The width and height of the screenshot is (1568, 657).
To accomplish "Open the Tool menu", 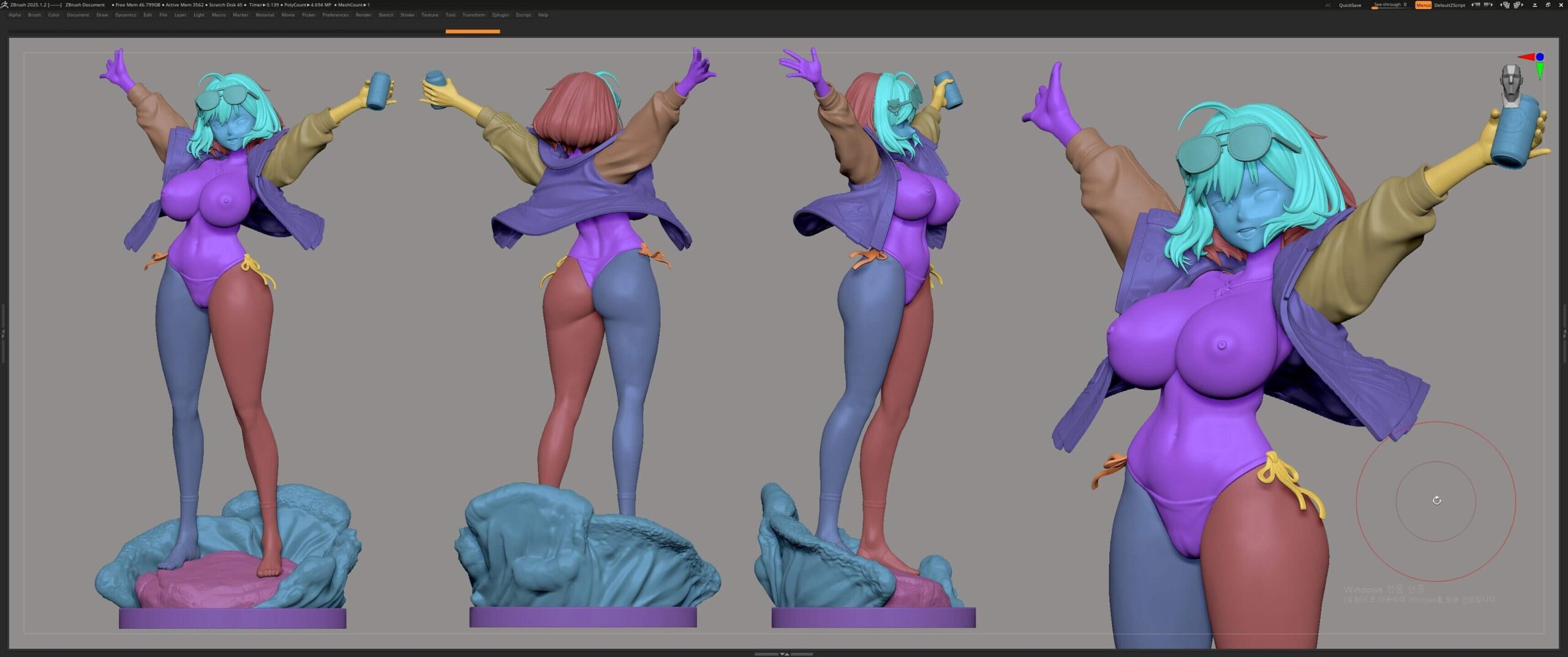I will (450, 15).
